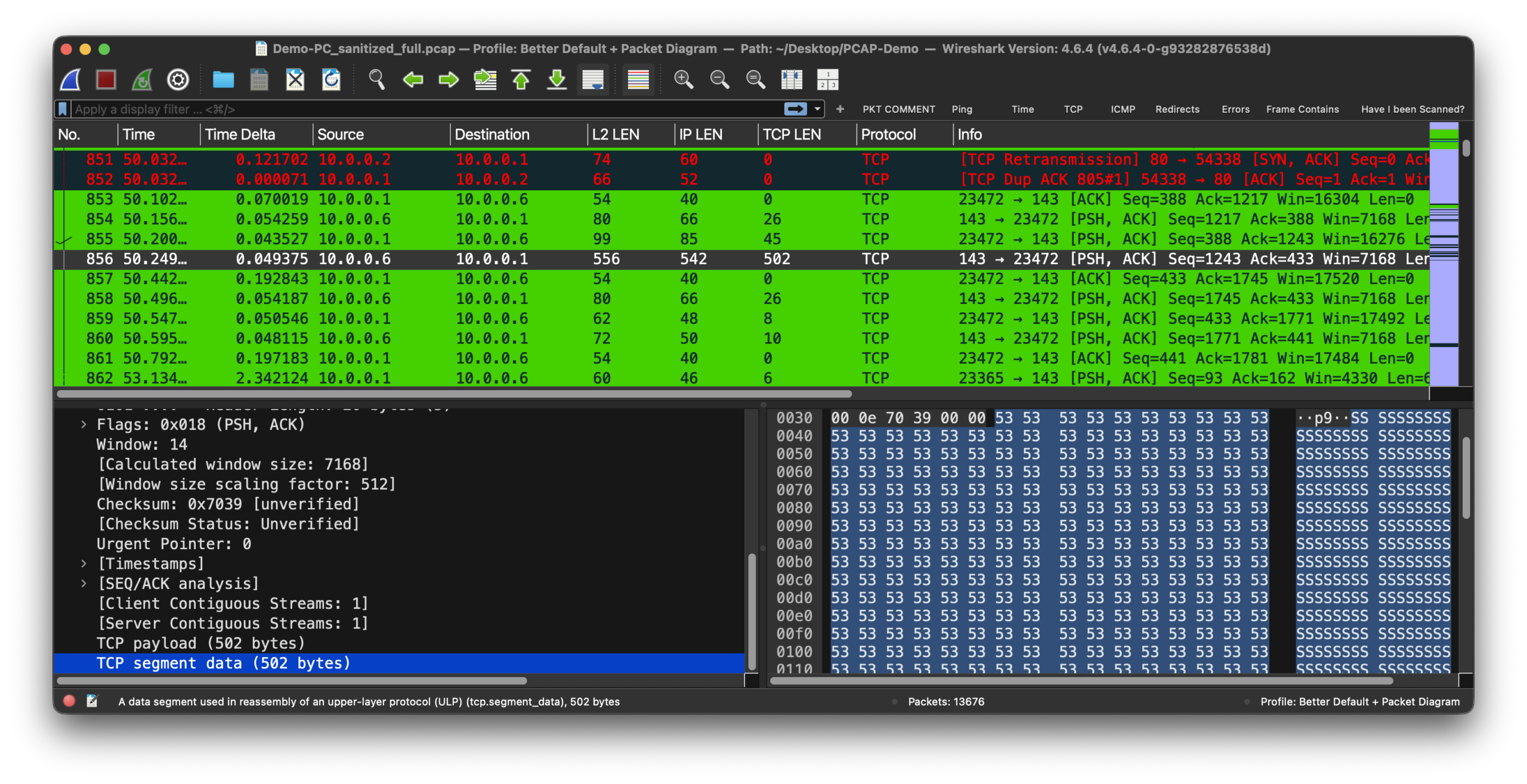This screenshot has height=784, width=1527.
Task: Zoom in the main window text
Action: click(684, 79)
